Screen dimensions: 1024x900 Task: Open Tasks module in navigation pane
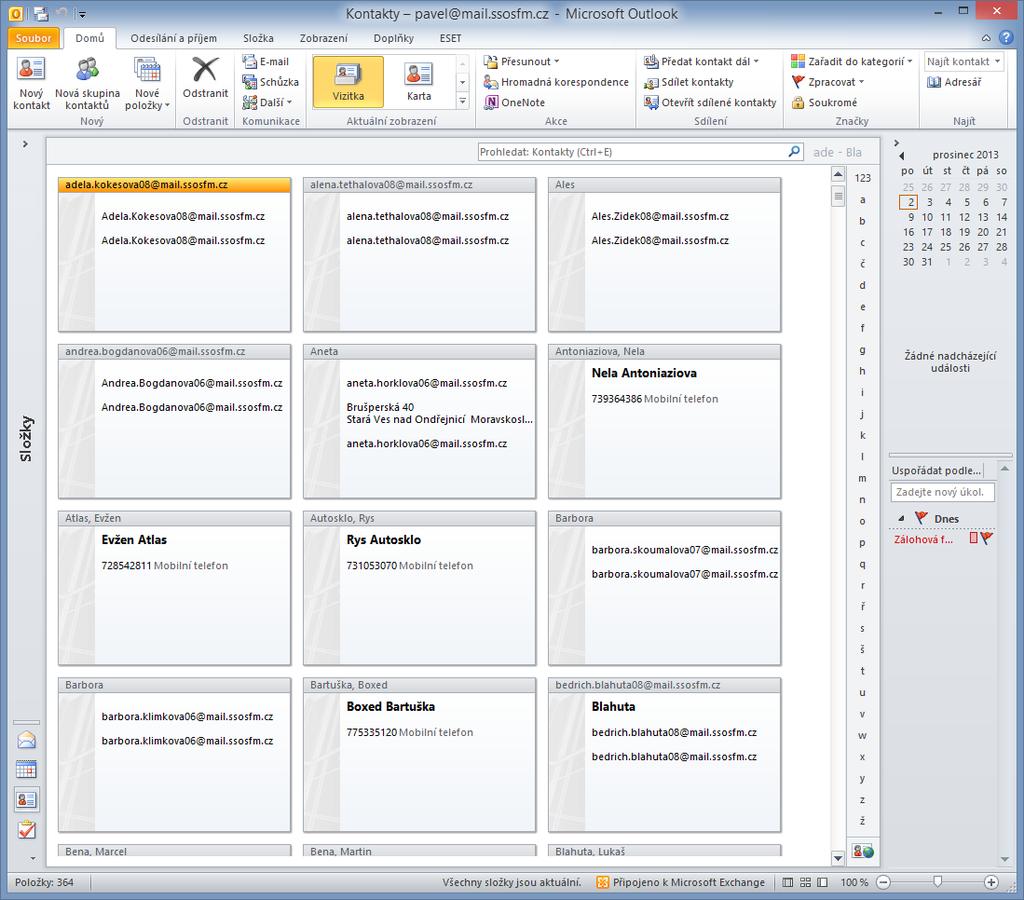[27, 829]
